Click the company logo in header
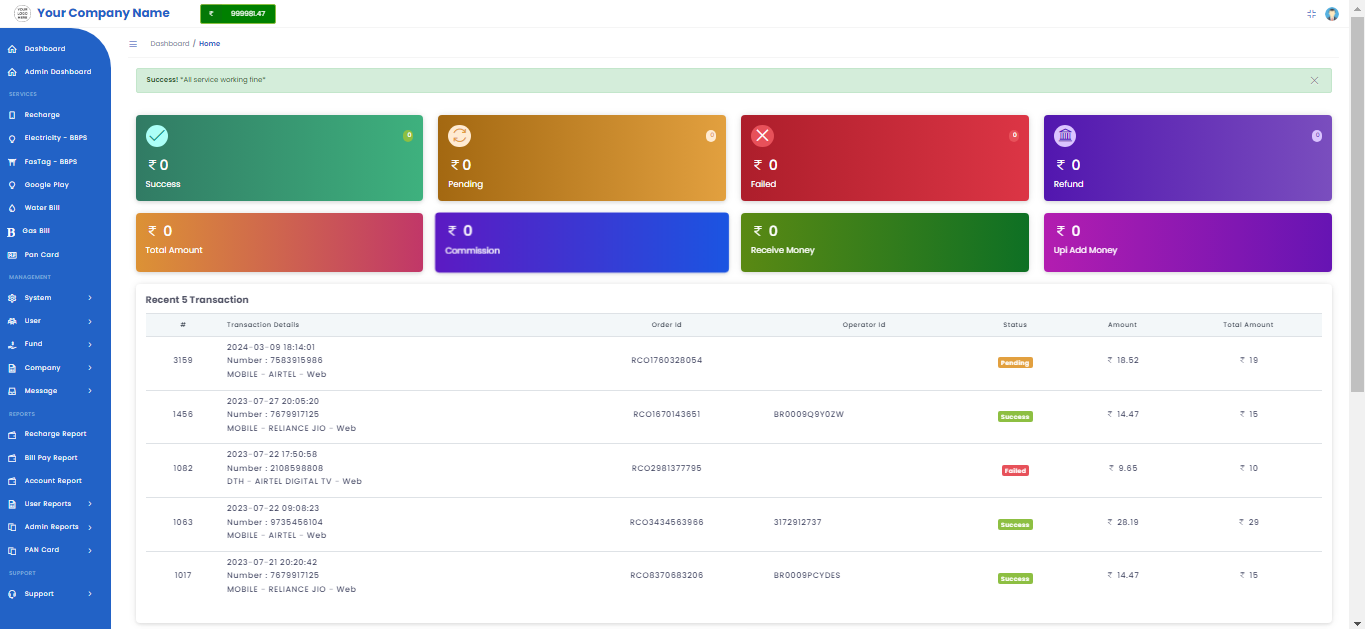The width and height of the screenshot is (1365, 629). (22, 13)
